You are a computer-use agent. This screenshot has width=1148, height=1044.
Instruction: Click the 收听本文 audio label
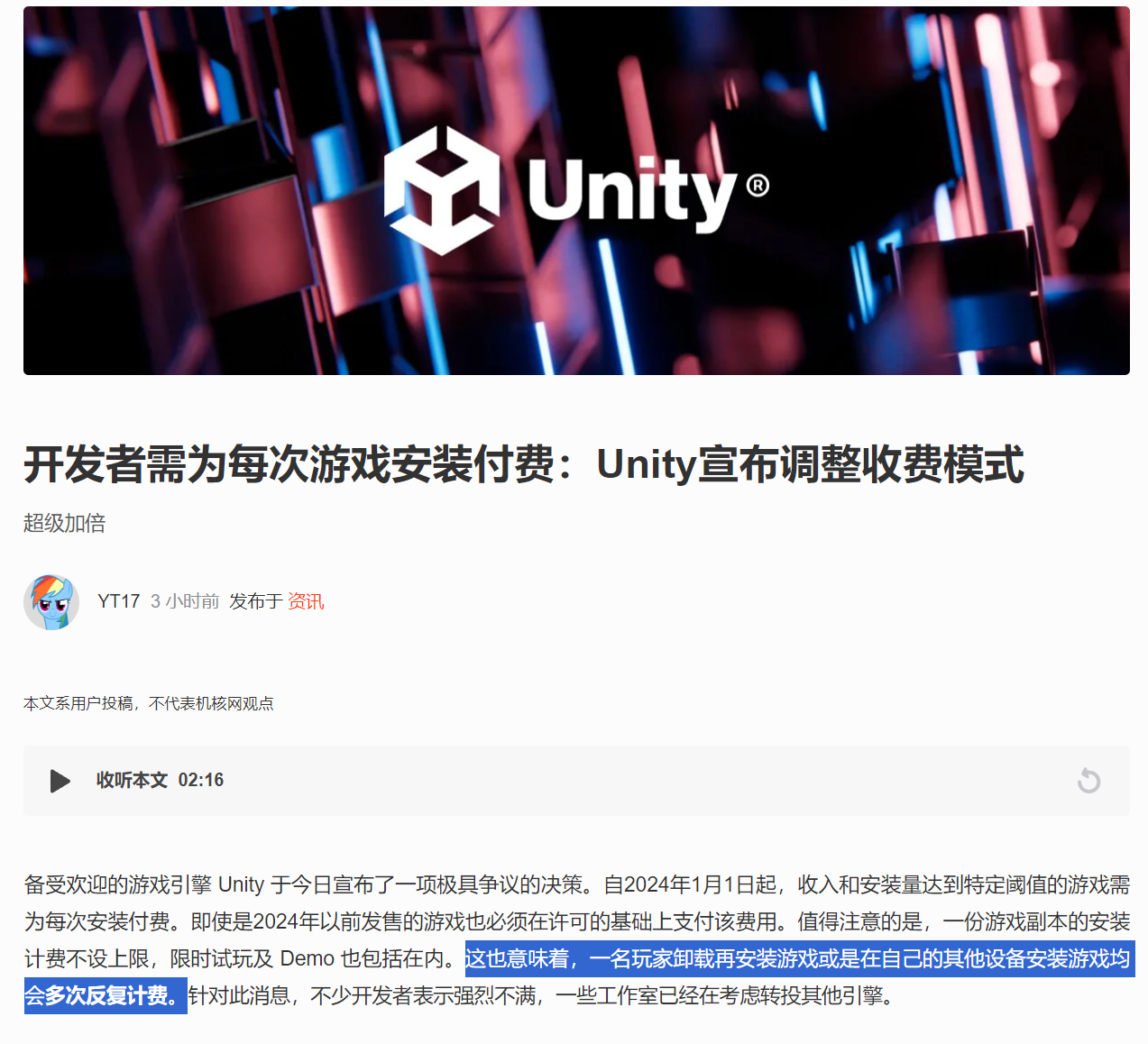click(133, 780)
